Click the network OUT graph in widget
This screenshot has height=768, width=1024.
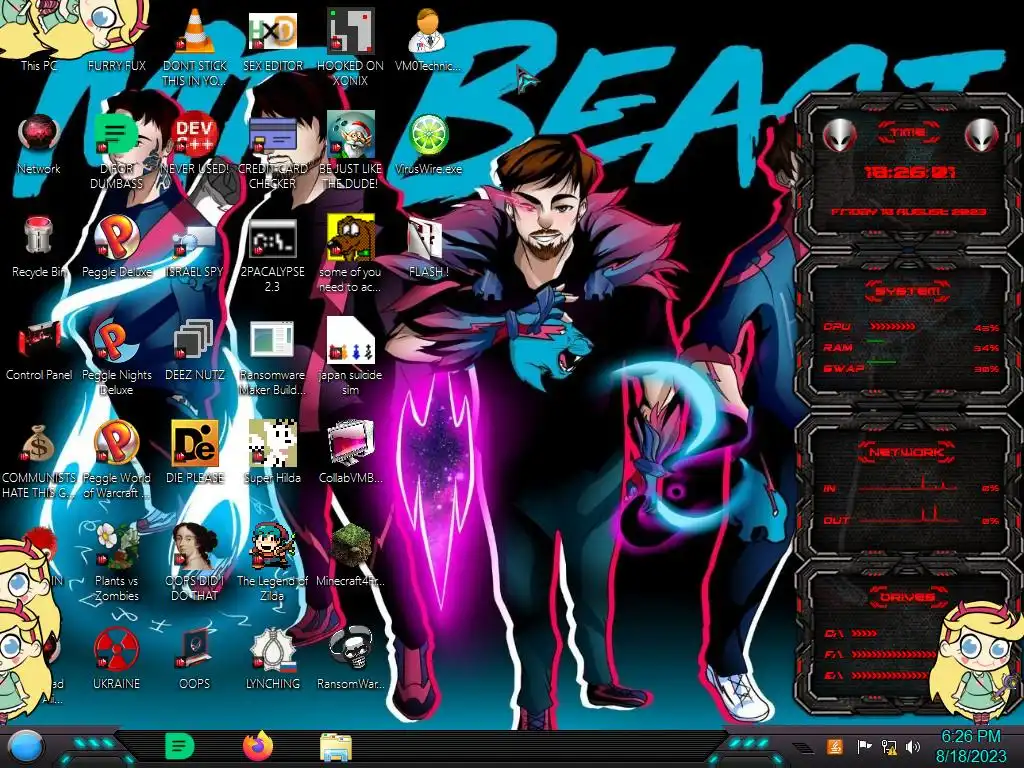[908, 515]
